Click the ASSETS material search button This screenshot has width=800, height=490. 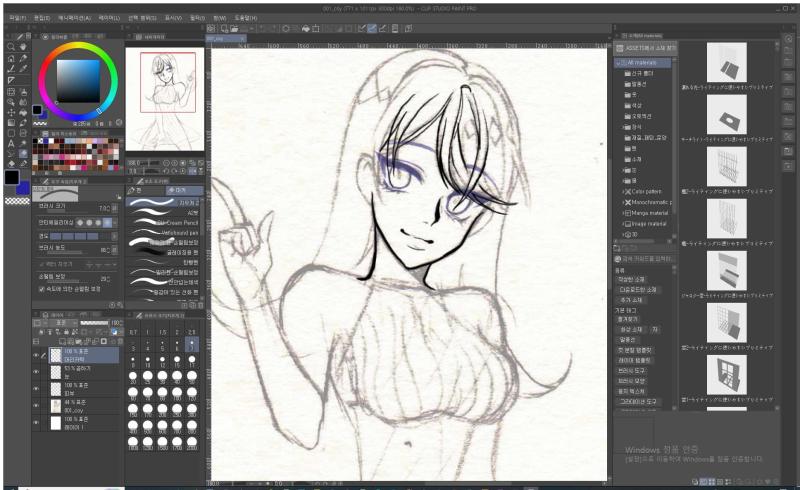tap(646, 48)
